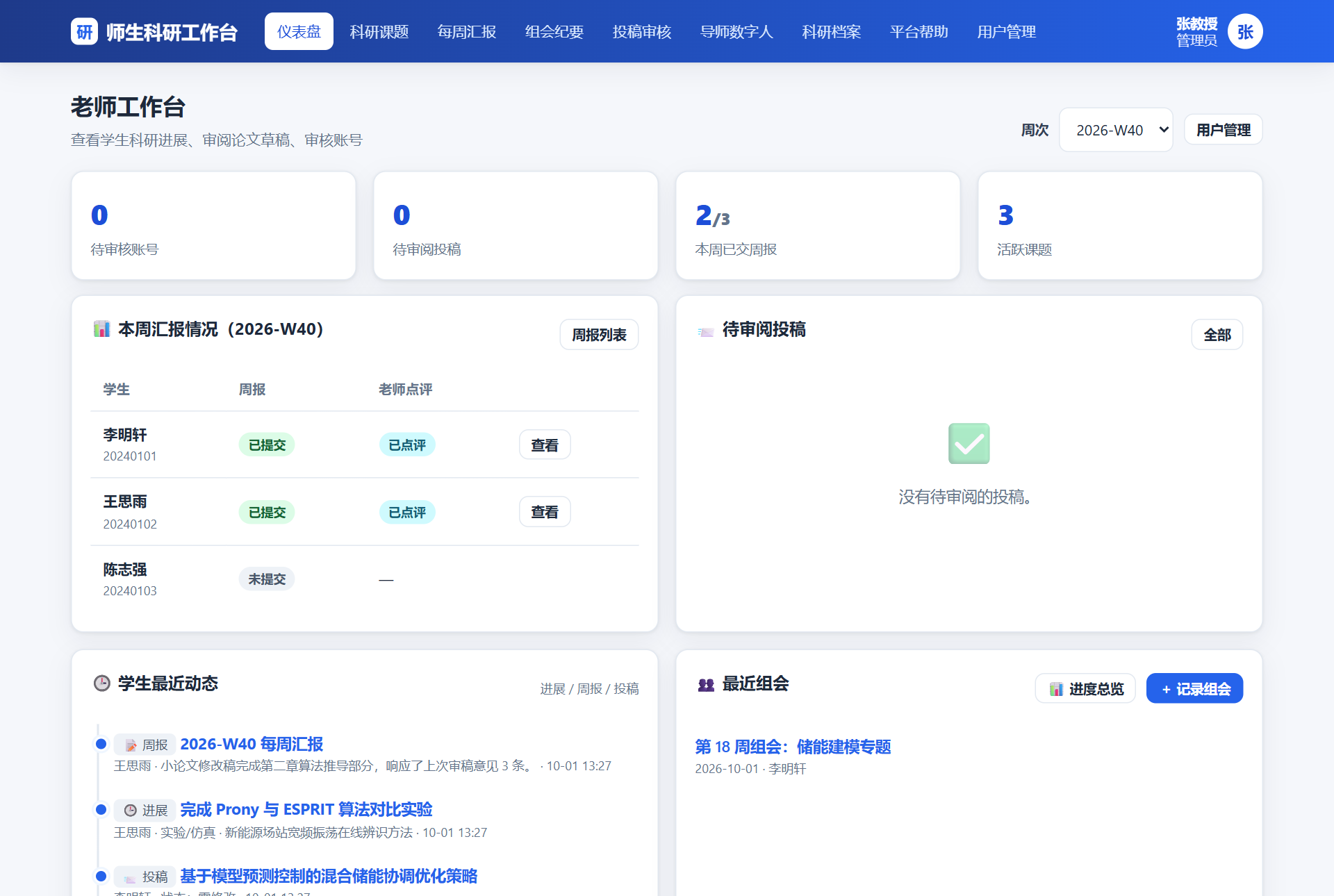
Task: Click 王思雨's 已点评 badge
Action: (407, 512)
